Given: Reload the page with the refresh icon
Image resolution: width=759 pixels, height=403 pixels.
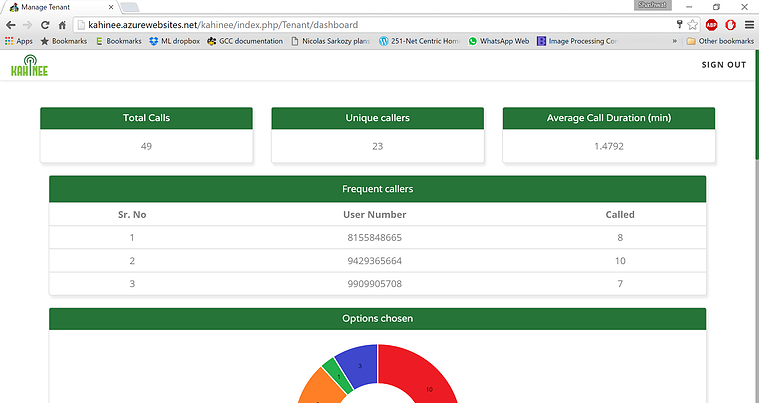Looking at the screenshot, I should [x=45, y=25].
